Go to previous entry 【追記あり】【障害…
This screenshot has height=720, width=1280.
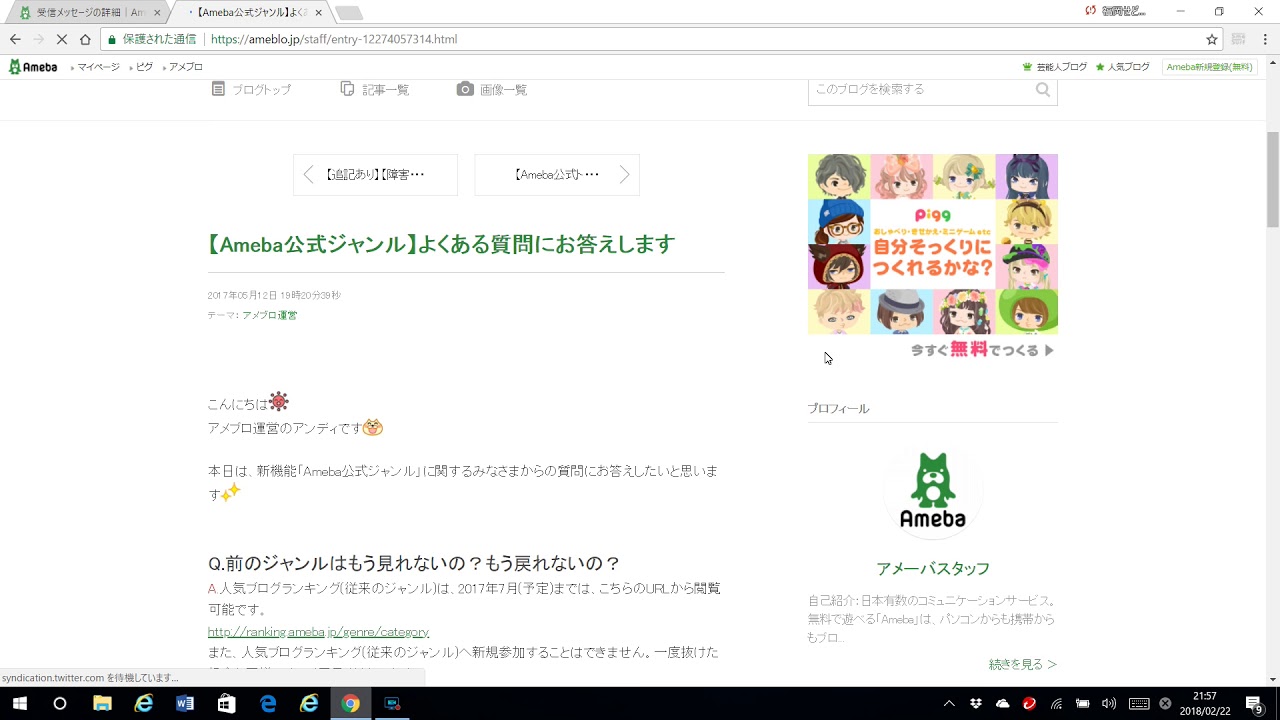click(x=375, y=175)
